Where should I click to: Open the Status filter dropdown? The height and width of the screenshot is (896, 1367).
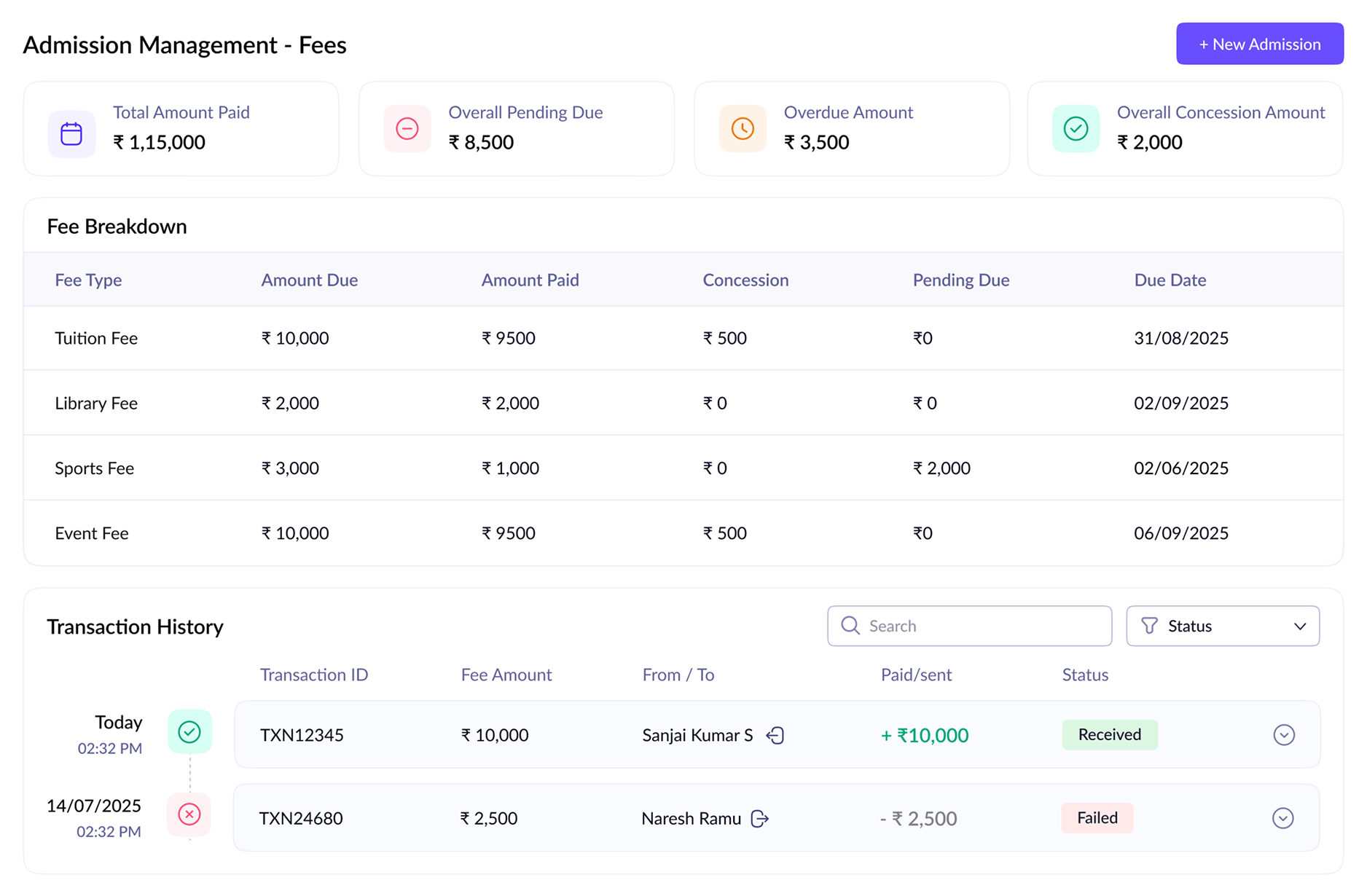(x=1222, y=626)
